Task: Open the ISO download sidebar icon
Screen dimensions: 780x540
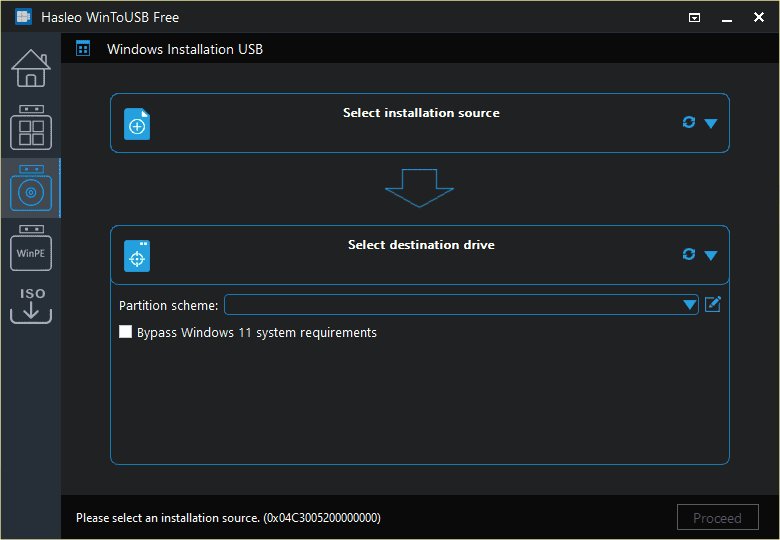Action: (30, 306)
